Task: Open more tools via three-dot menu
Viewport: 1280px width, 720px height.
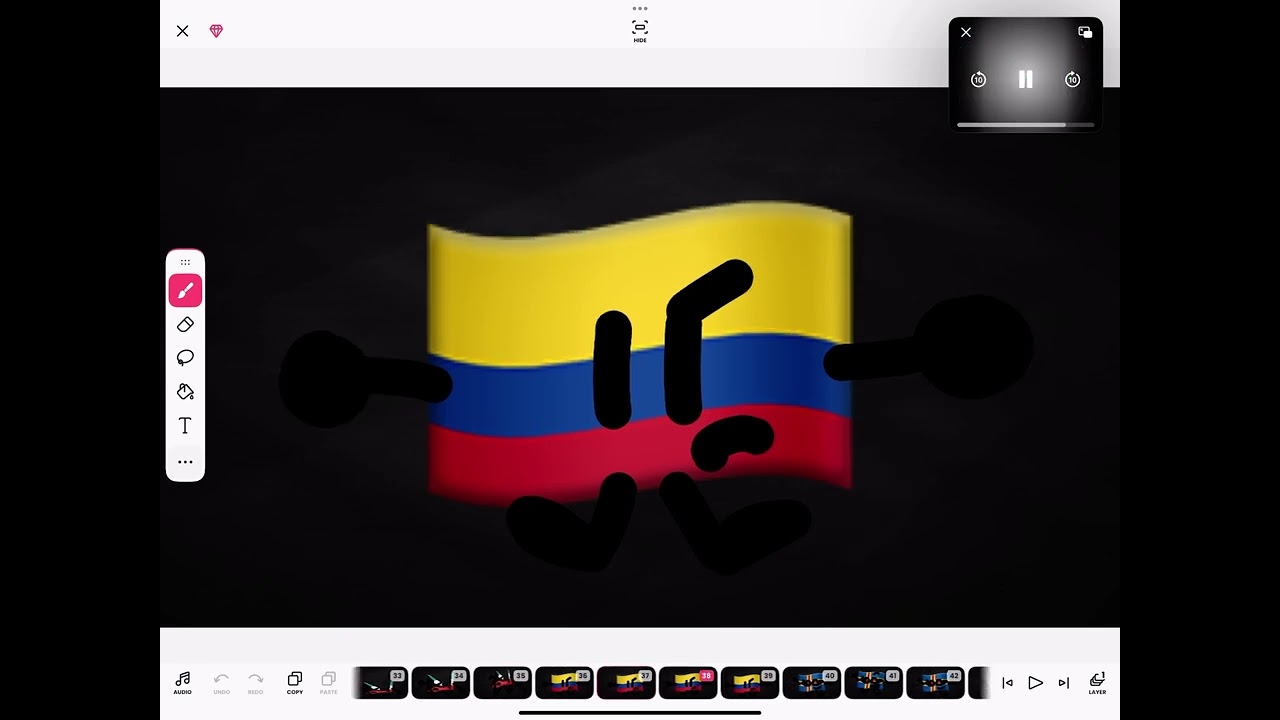Action: click(185, 462)
